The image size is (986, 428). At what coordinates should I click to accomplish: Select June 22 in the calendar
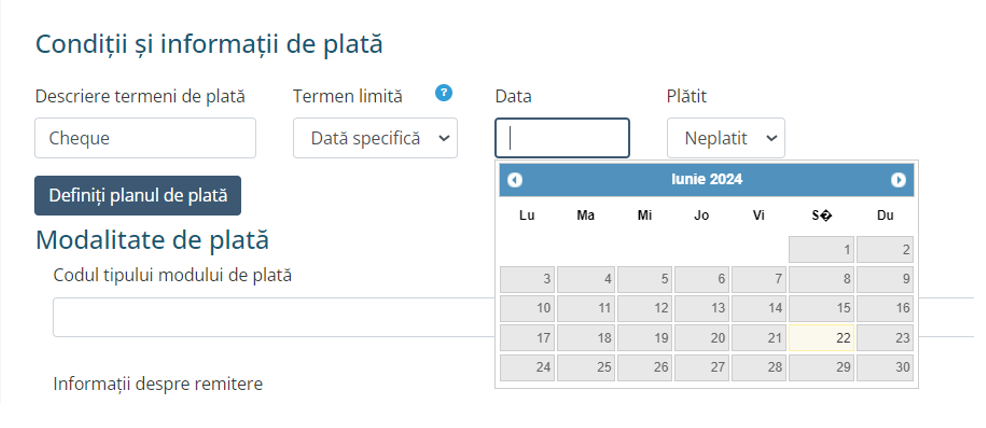pos(821,338)
